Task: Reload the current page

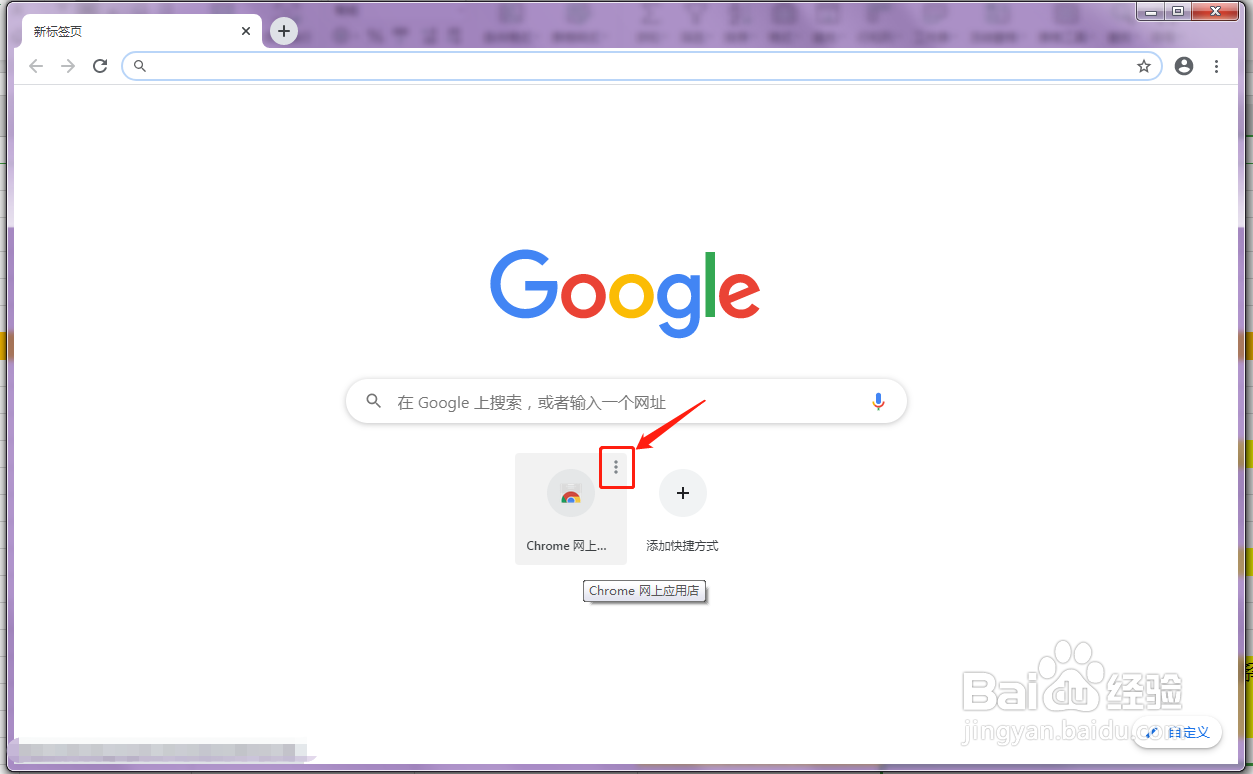Action: (x=99, y=66)
